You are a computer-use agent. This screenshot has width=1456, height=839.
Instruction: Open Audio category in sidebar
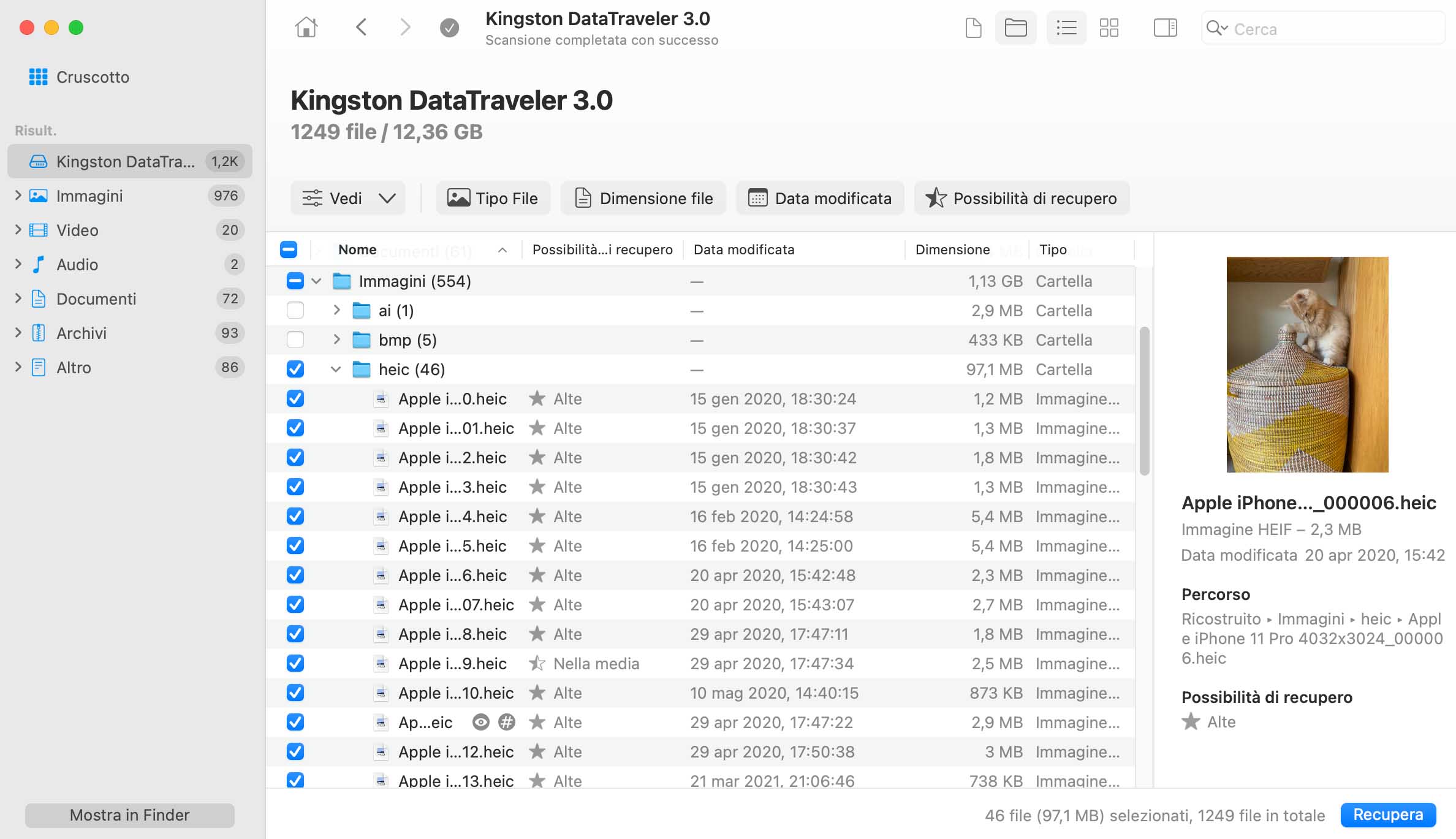point(130,264)
